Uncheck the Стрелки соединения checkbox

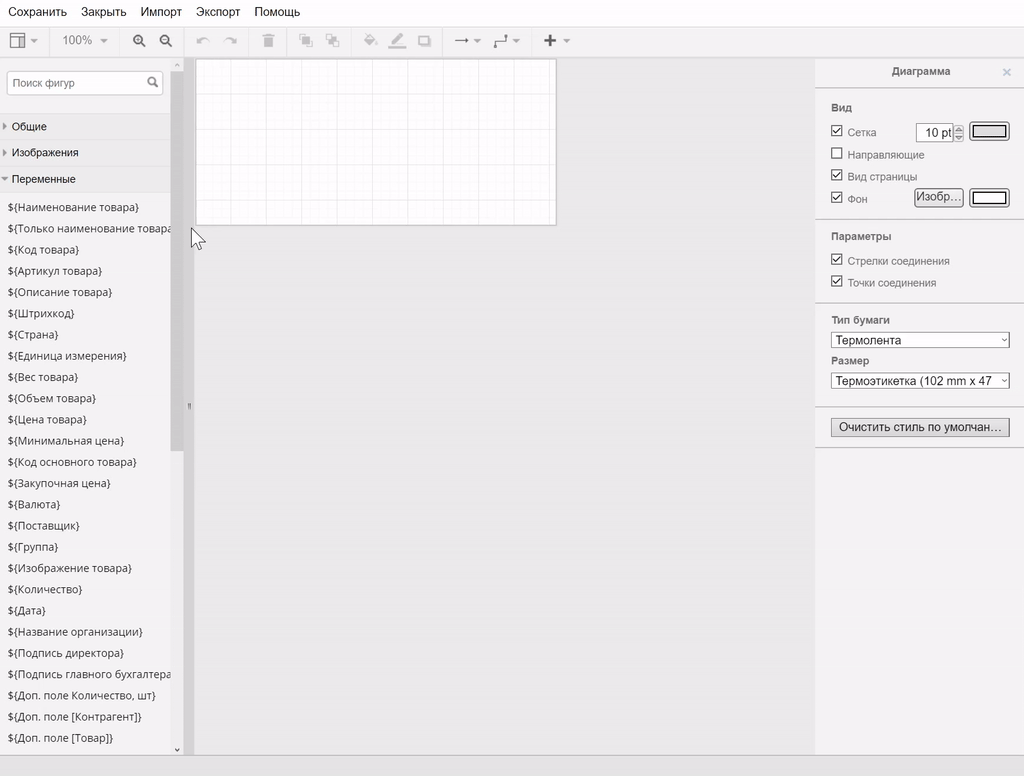[837, 260]
